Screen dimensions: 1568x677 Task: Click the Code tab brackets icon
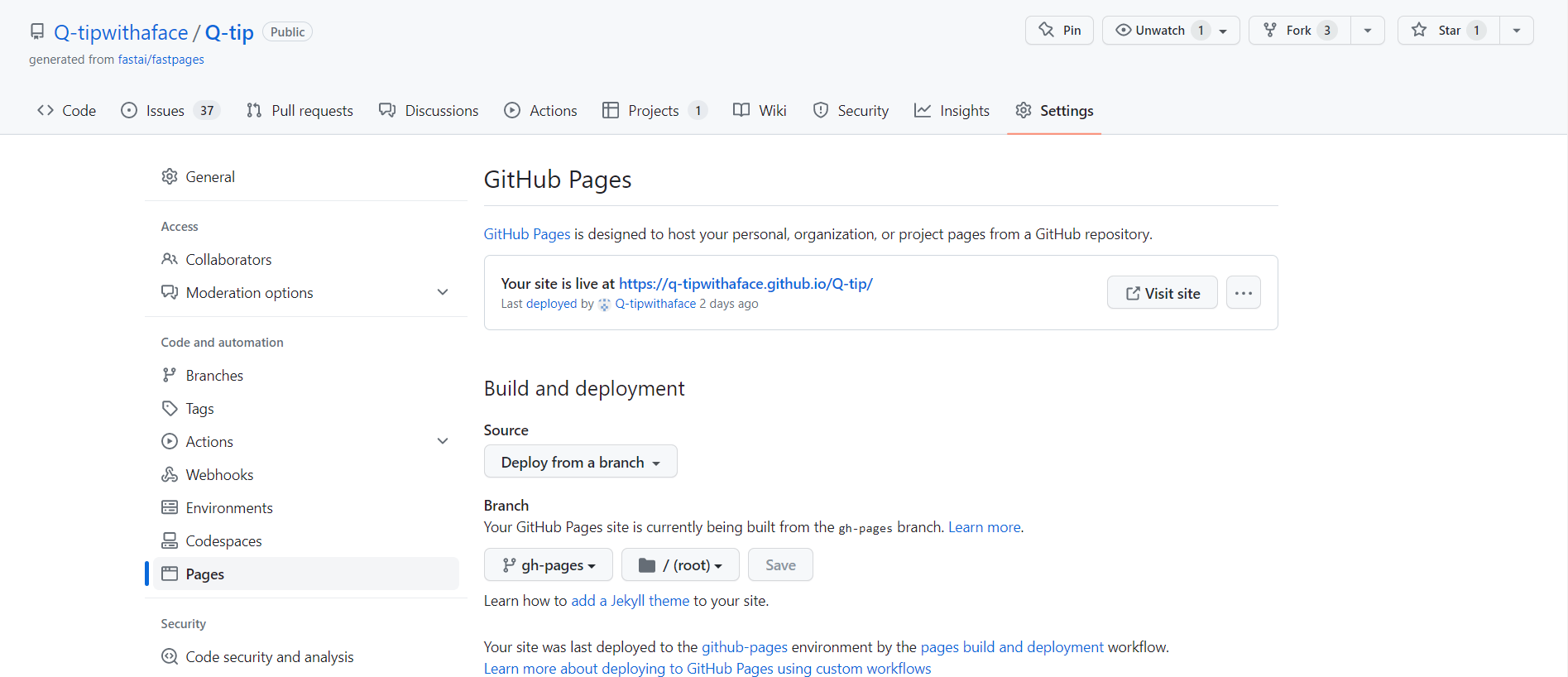[46, 110]
